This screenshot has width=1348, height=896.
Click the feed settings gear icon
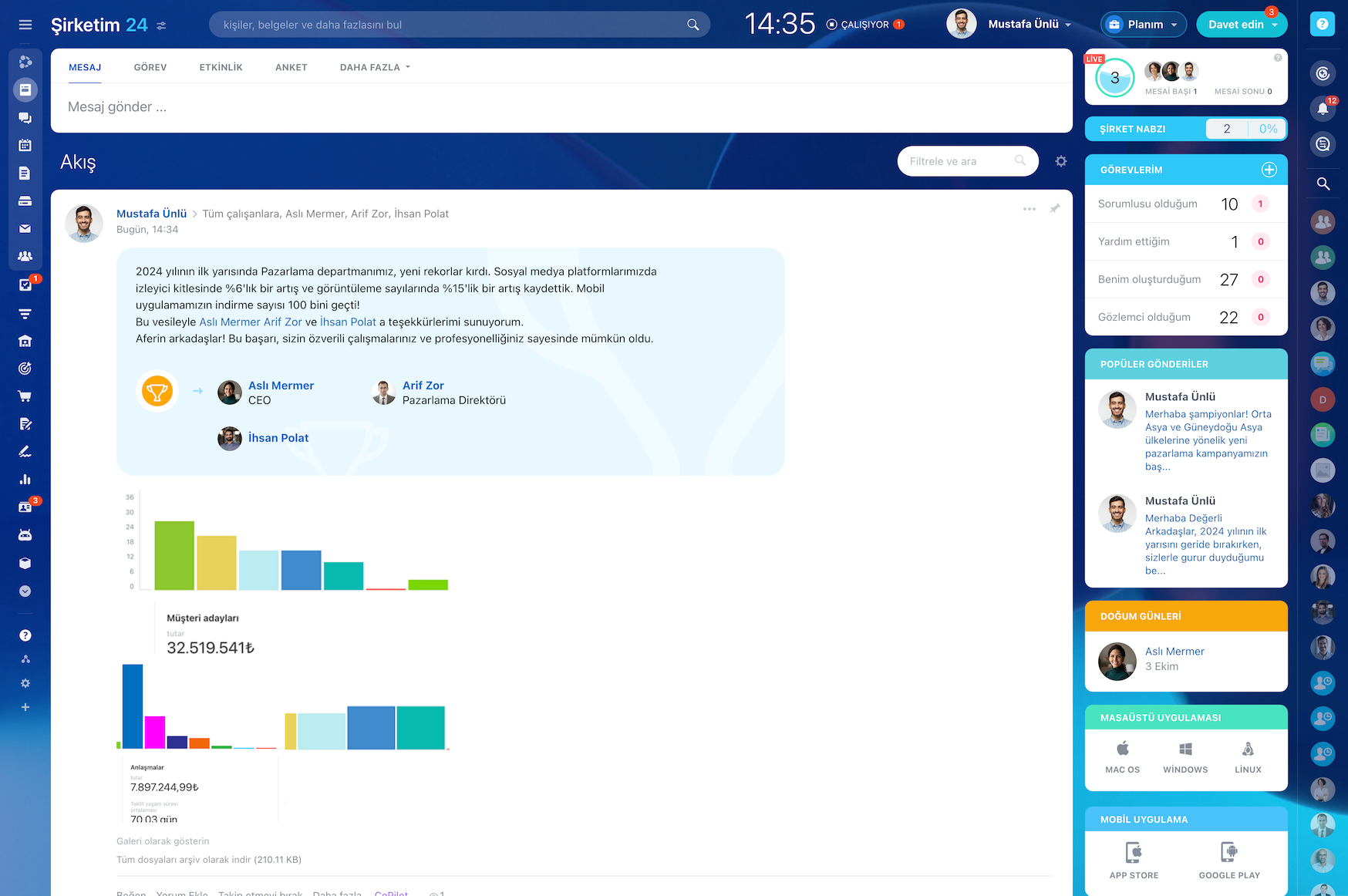tap(1061, 161)
